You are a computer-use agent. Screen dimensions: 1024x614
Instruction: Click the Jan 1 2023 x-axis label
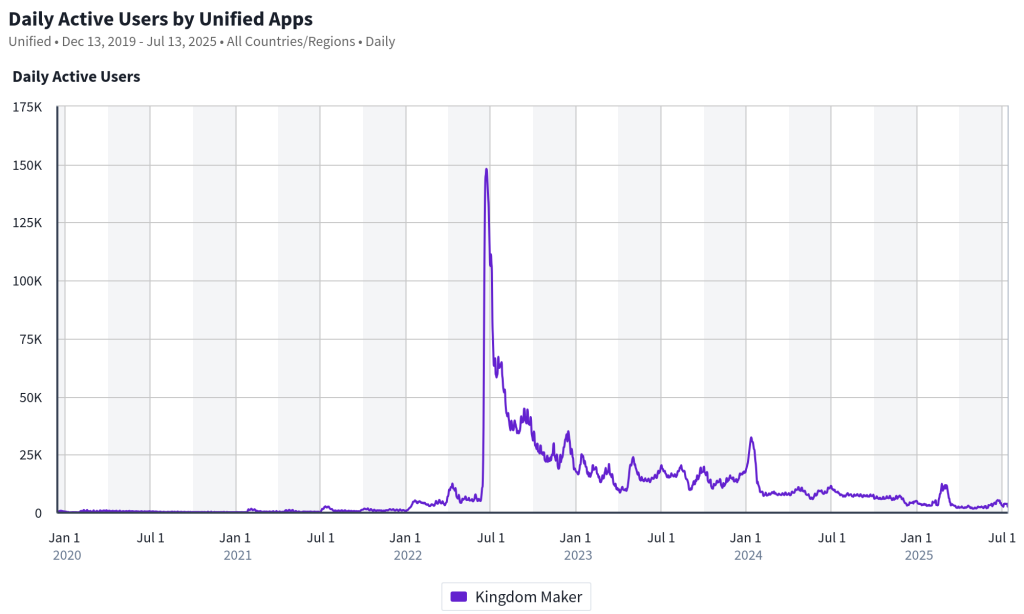coord(575,538)
